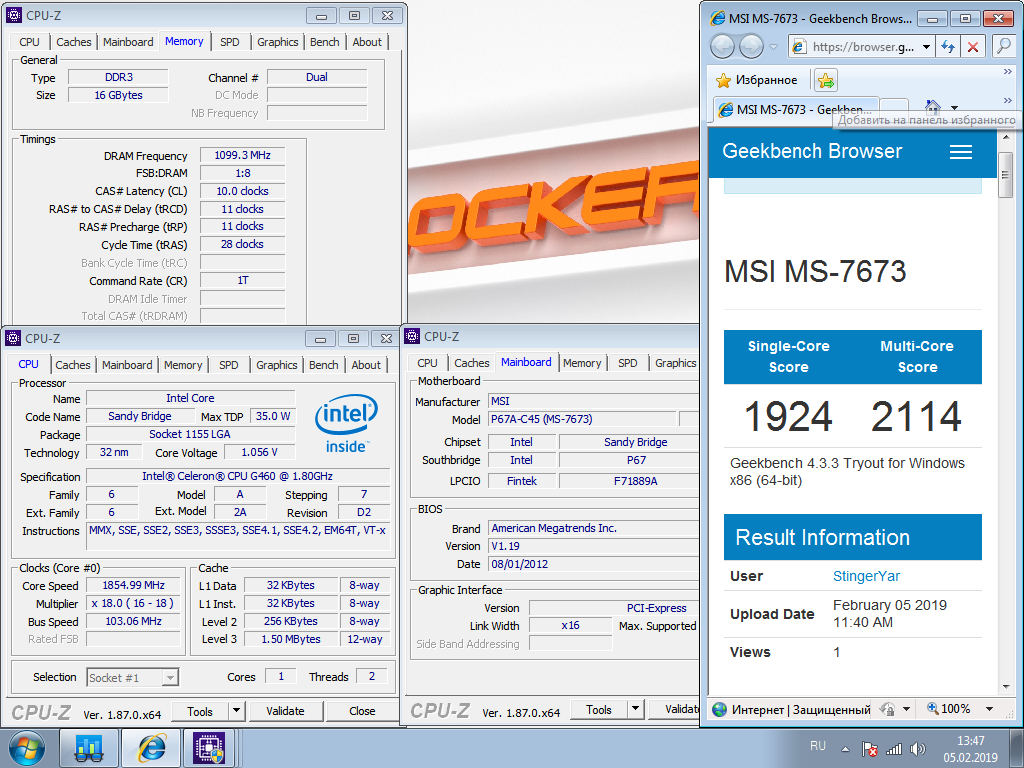Click the multi-core score 2114
The image size is (1024, 768).
(x=916, y=416)
